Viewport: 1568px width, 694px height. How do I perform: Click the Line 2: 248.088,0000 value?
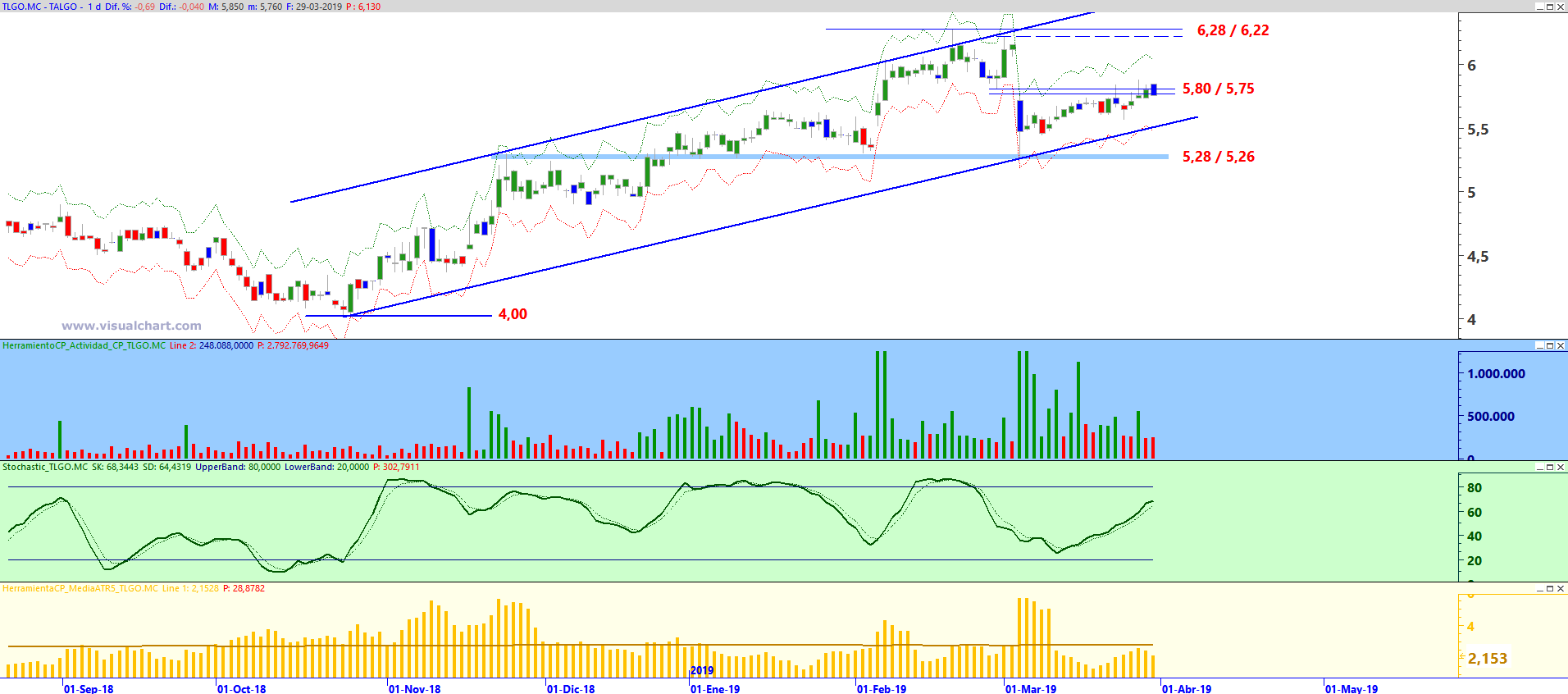pyautogui.click(x=212, y=346)
